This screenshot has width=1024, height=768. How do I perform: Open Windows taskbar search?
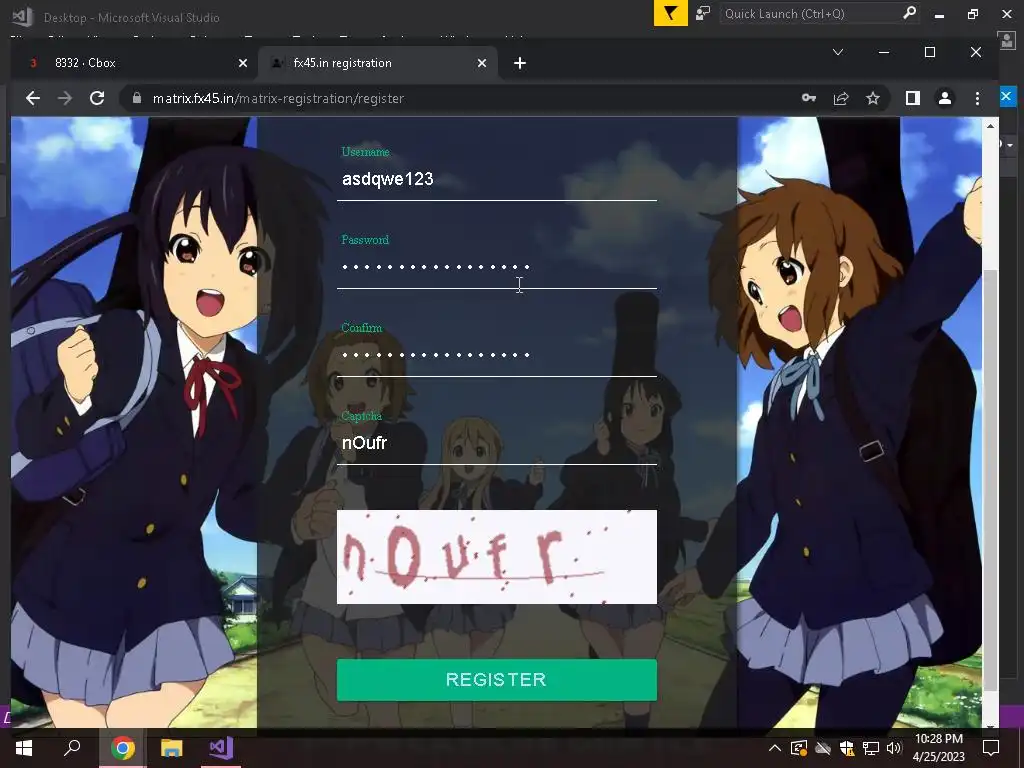[72, 748]
